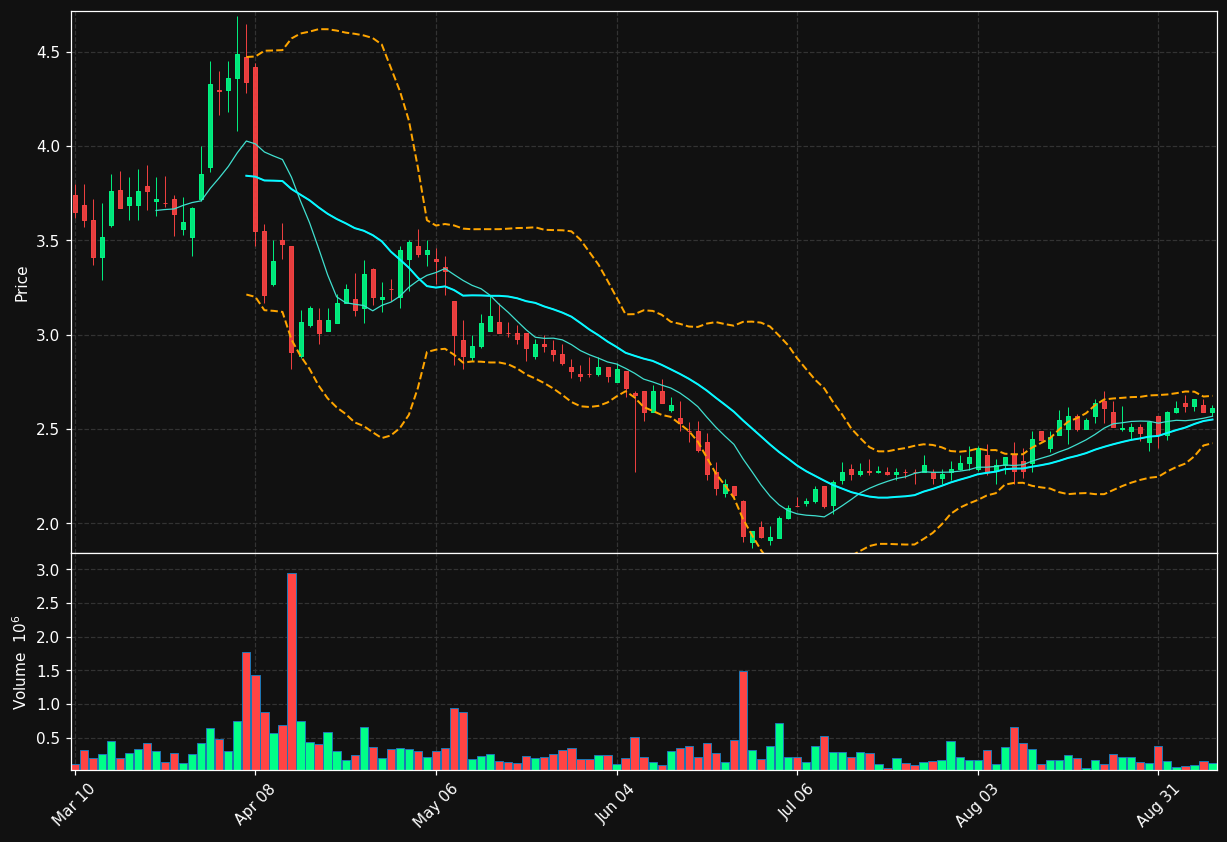Click the 'Aug 31' date axis label
The width and height of the screenshot is (1227, 842).
(x=1158, y=805)
